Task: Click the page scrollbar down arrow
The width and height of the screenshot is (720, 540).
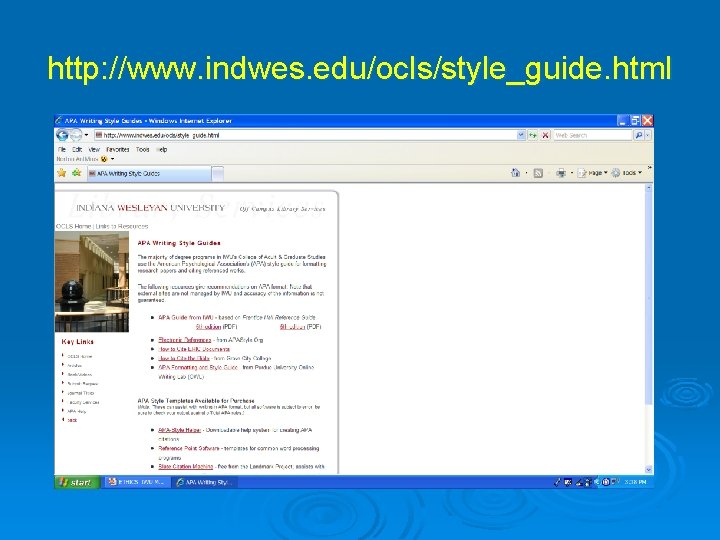Action: point(648,469)
